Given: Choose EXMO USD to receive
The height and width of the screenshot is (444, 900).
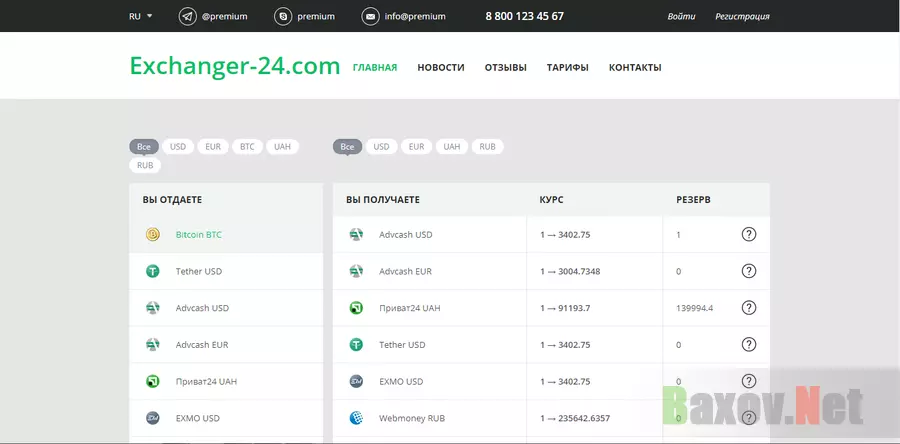Looking at the screenshot, I should (401, 381).
